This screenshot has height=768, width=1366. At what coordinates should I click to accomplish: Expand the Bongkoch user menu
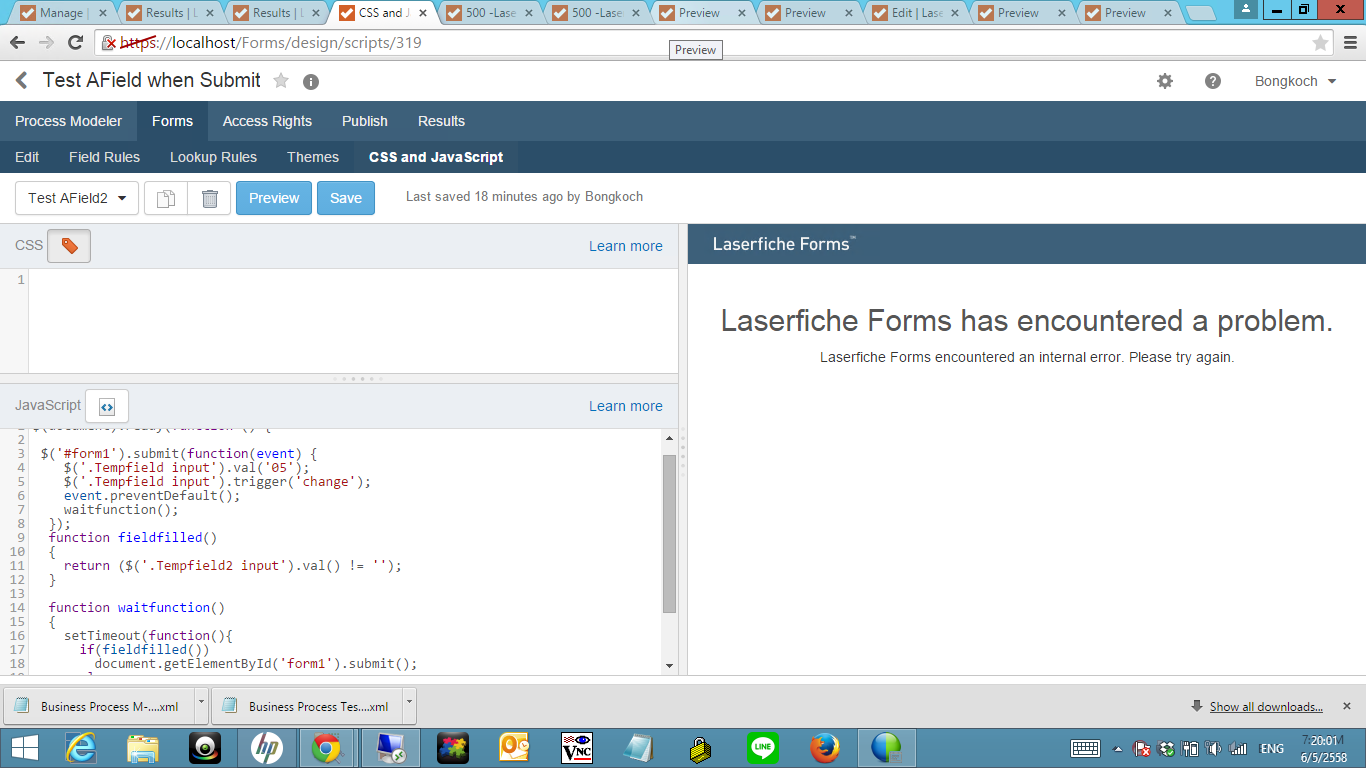click(1295, 81)
